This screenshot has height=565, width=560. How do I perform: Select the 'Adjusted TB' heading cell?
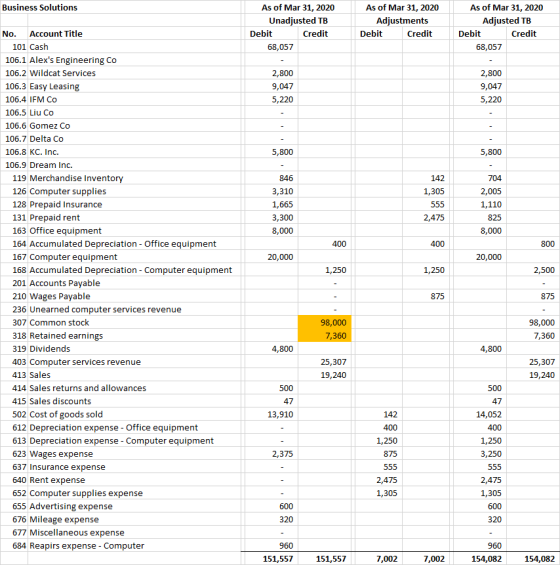coord(506,21)
